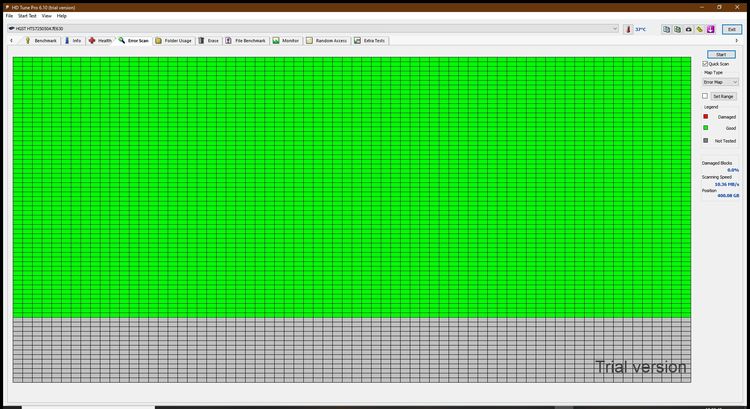Switch to the Info tab
Screen dimensions: 750x409
pyautogui.click(x=73, y=41)
